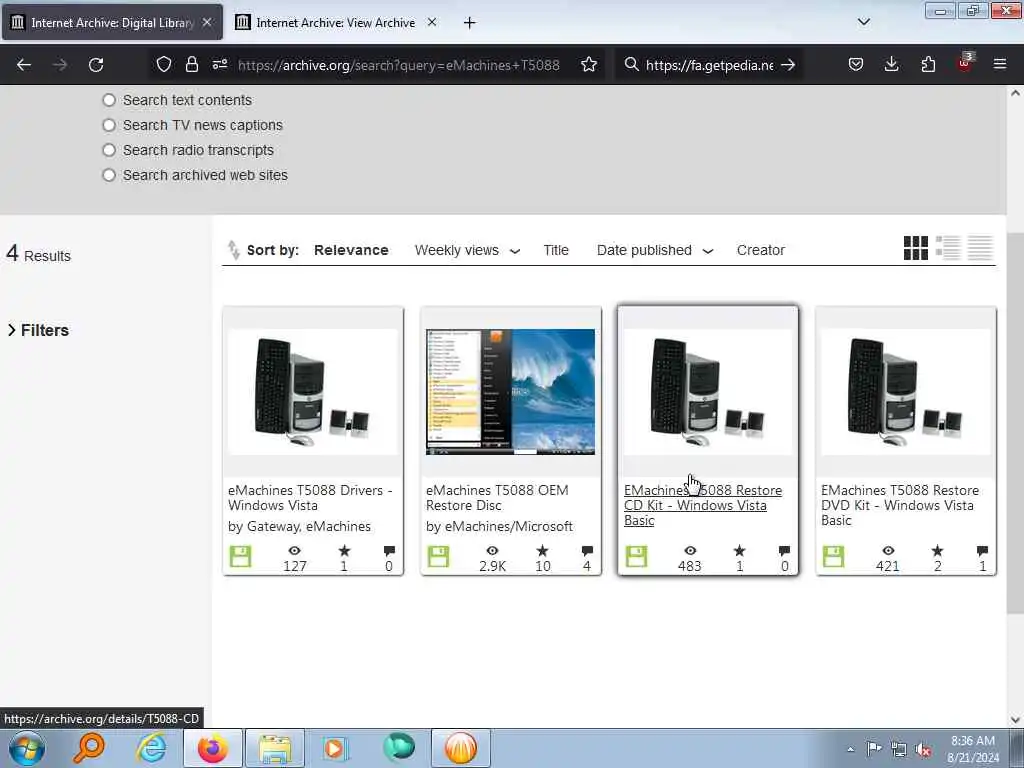Image resolution: width=1024 pixels, height=768 pixels.
Task: Click thumbnail on Restore DVD Kit card
Action: (906, 392)
